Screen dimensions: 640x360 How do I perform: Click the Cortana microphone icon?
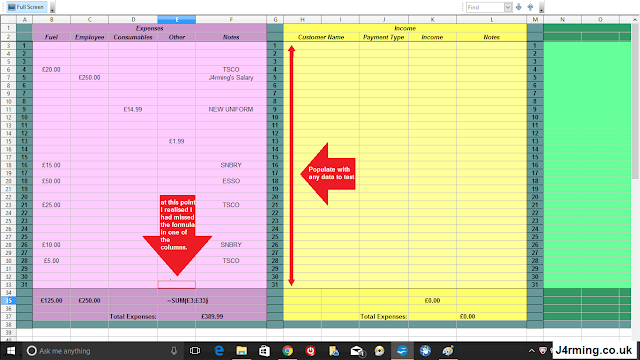point(174,351)
